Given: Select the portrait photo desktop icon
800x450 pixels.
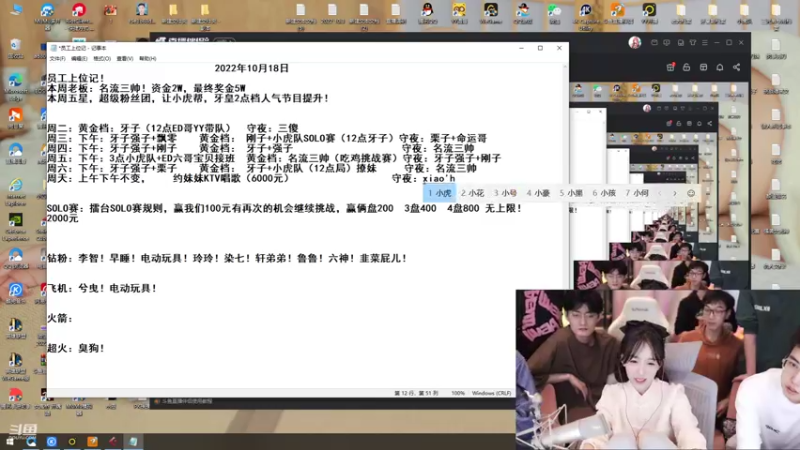Looking at the screenshot, I should 142,13.
